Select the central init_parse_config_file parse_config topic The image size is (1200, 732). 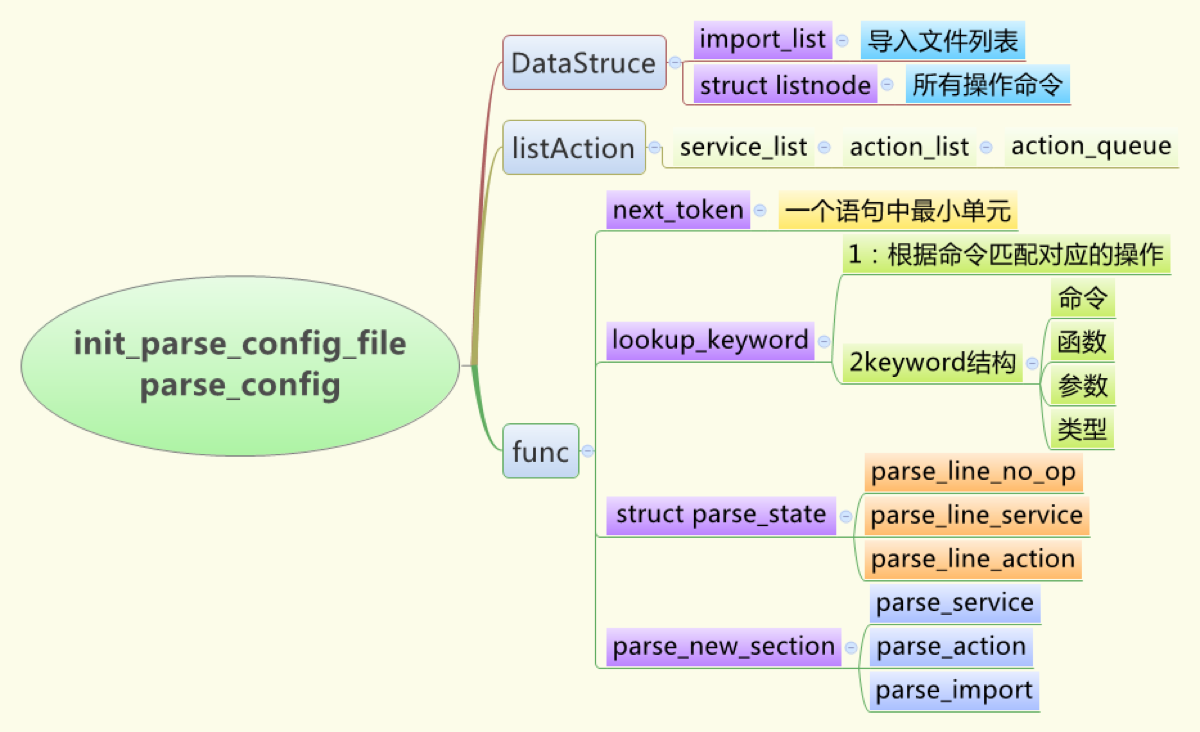[240, 365]
